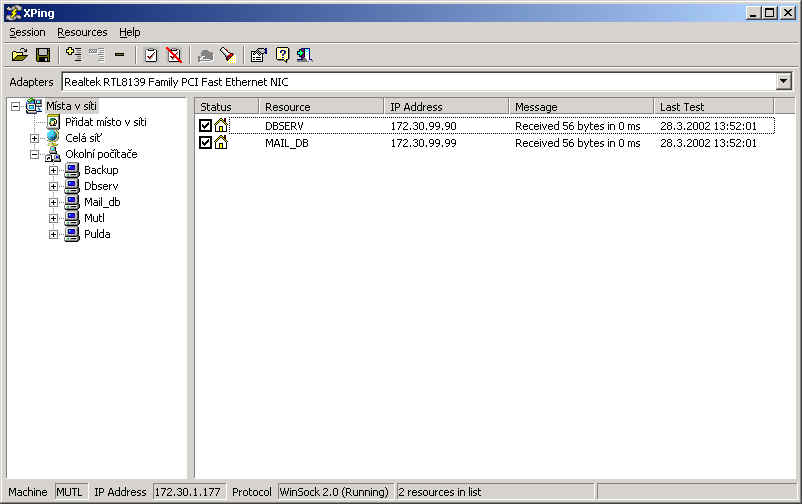Uncheck all via crossed-out clipboard icon
The height and width of the screenshot is (504, 802).
tap(174, 55)
